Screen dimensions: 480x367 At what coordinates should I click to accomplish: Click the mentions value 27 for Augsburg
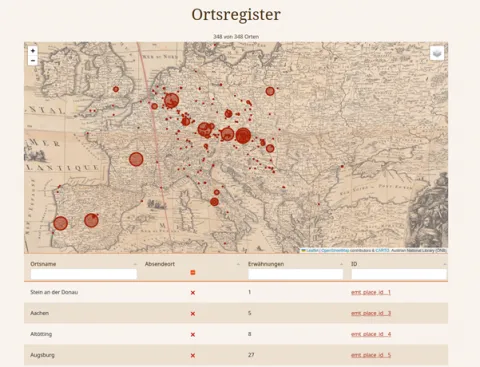click(251, 355)
